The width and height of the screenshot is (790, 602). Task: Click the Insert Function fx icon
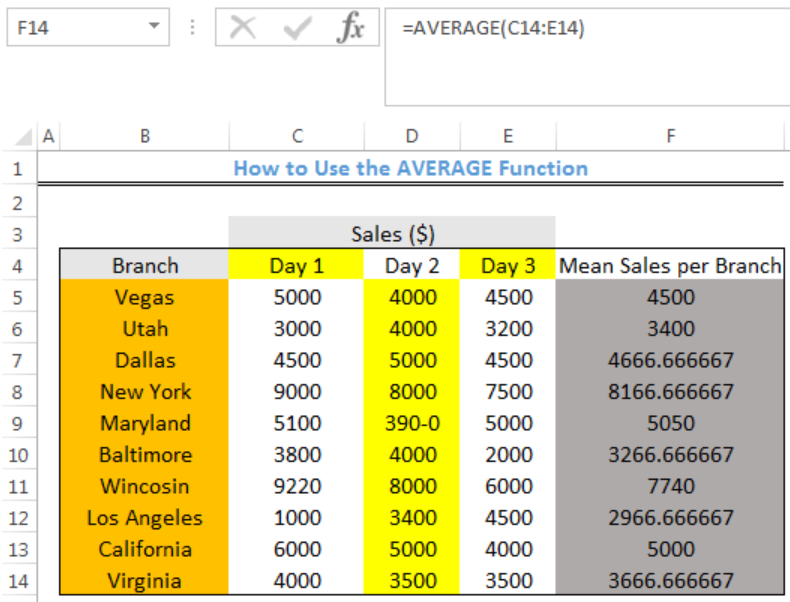pyautogui.click(x=351, y=27)
